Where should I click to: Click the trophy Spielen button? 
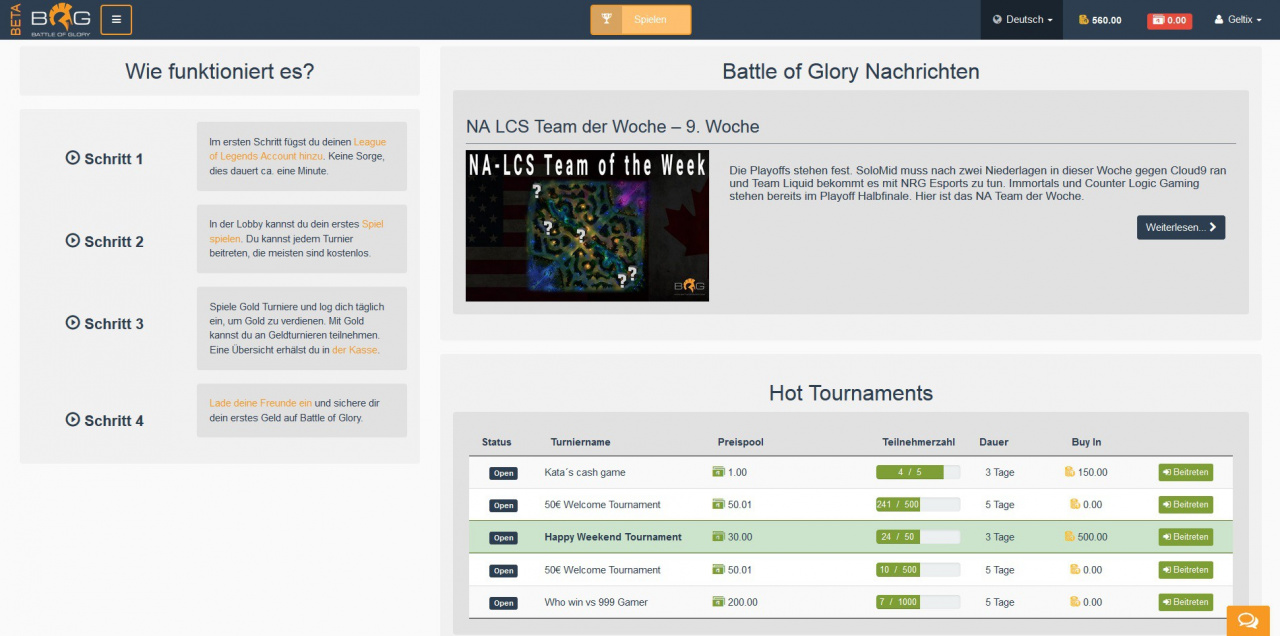(x=640, y=19)
